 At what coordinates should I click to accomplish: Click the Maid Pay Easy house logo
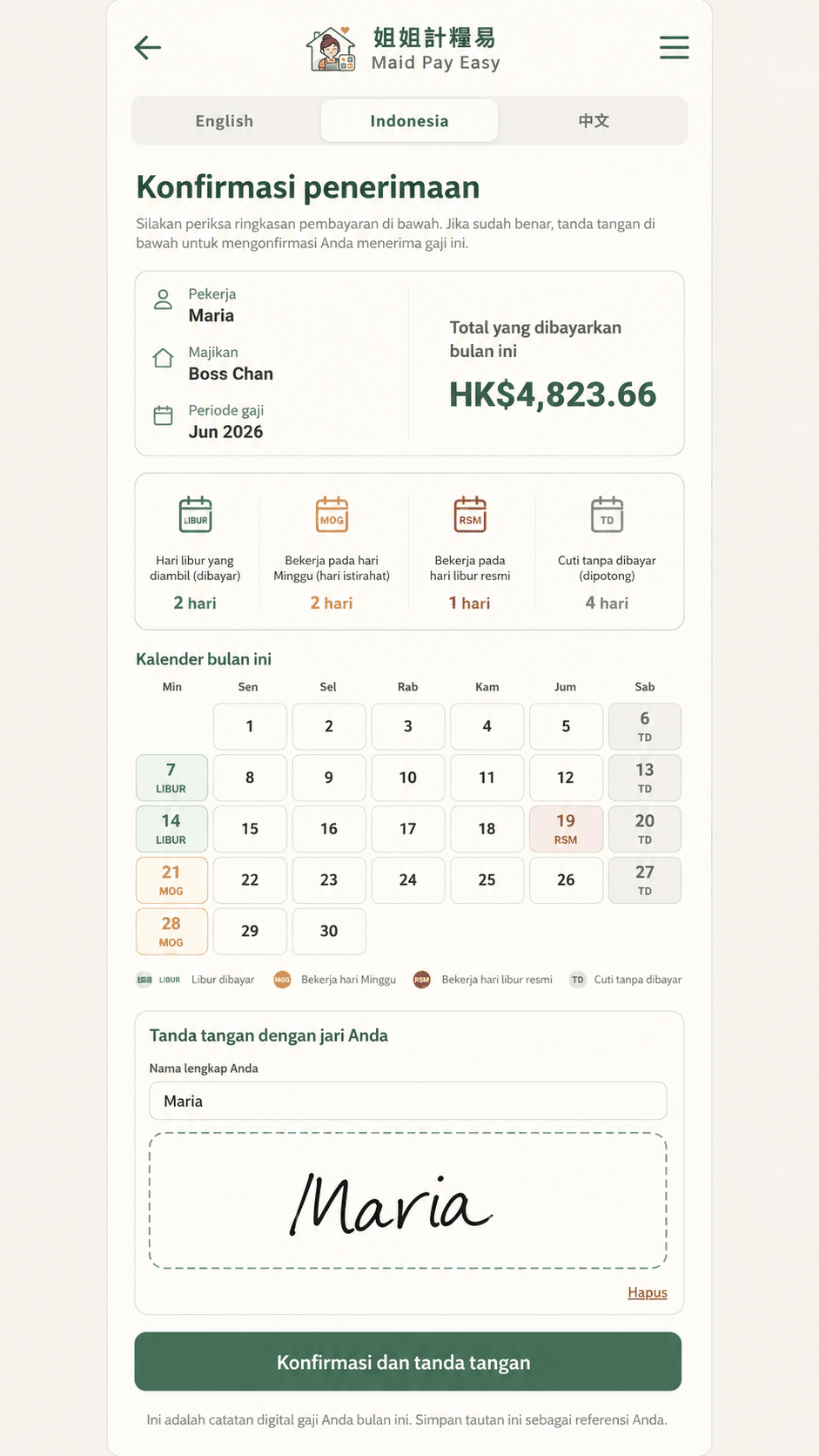pos(332,49)
